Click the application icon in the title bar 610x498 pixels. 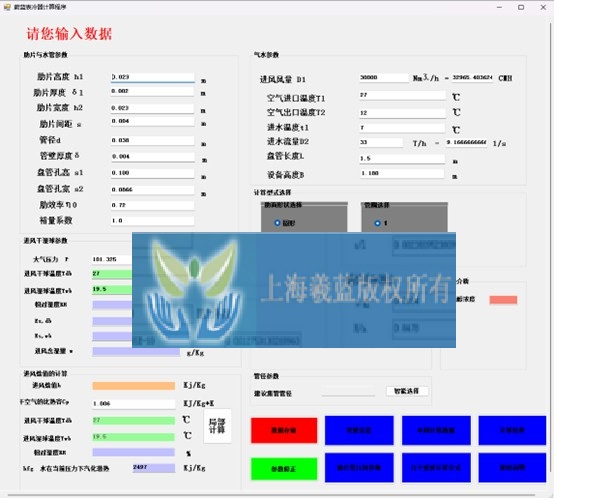[x=7, y=7]
